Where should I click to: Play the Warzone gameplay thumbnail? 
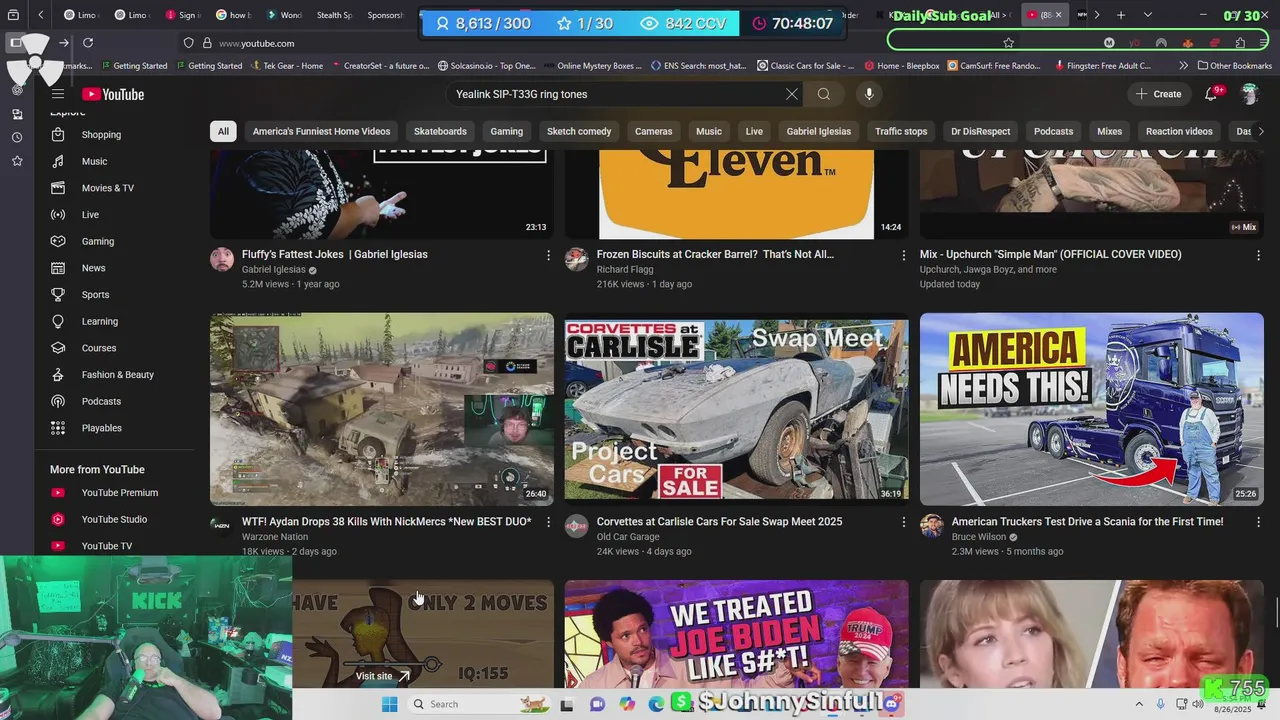coord(381,409)
